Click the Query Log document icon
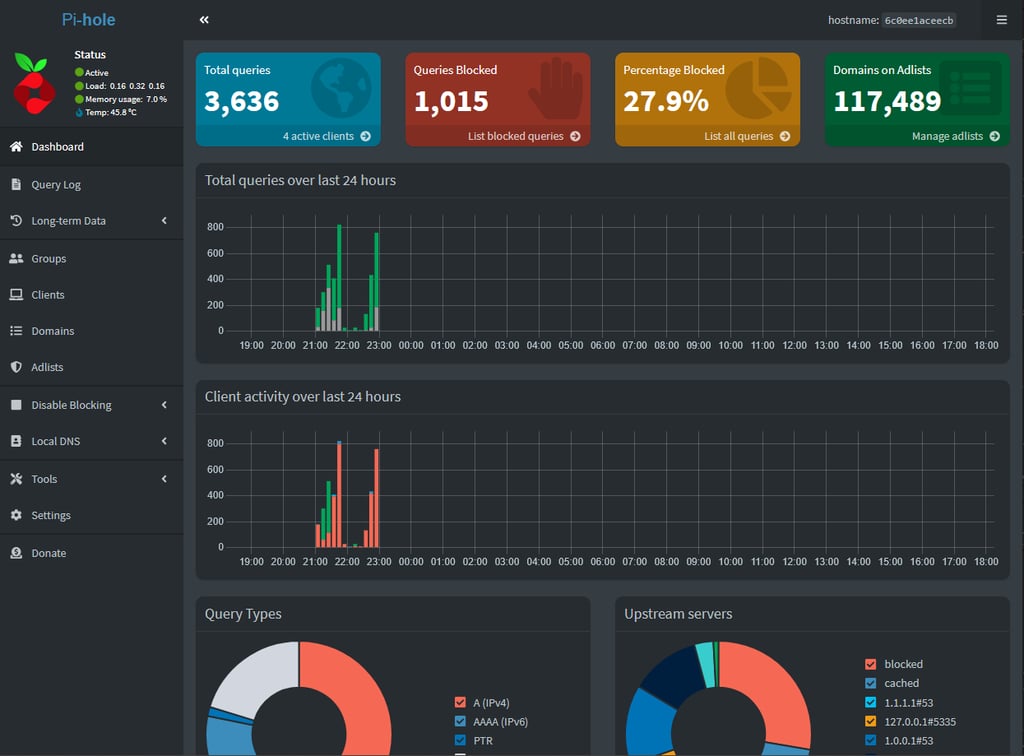This screenshot has width=1024, height=756. [16, 184]
